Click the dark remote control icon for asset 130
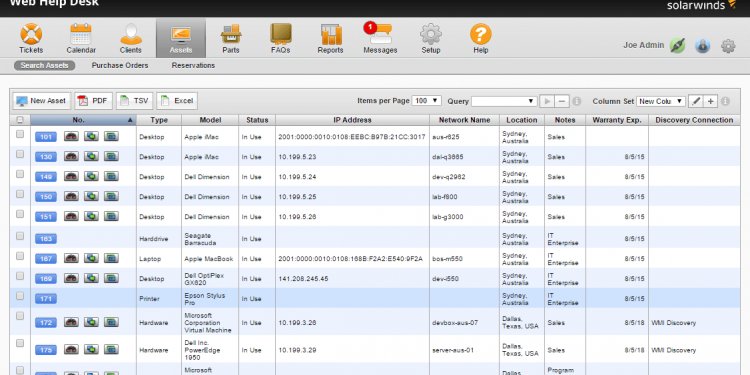The image size is (750, 375). [71, 156]
